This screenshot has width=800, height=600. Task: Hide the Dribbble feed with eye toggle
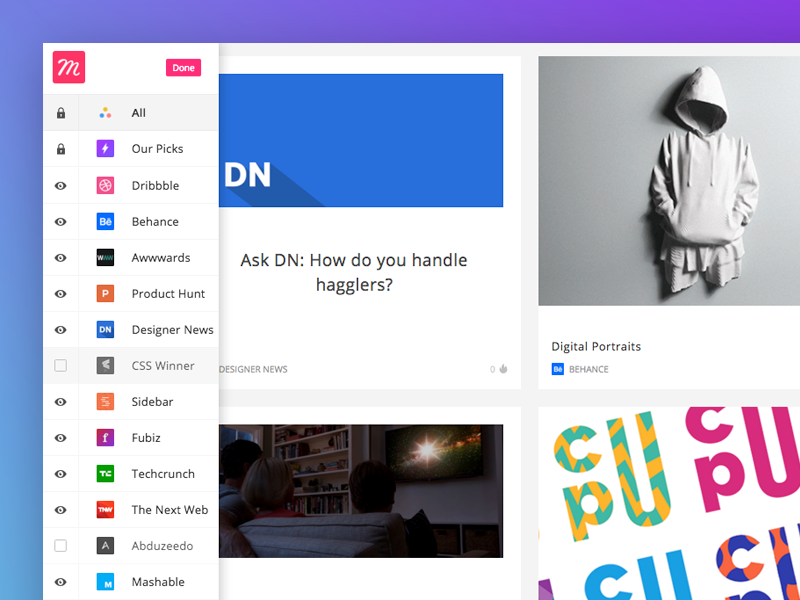[61, 186]
